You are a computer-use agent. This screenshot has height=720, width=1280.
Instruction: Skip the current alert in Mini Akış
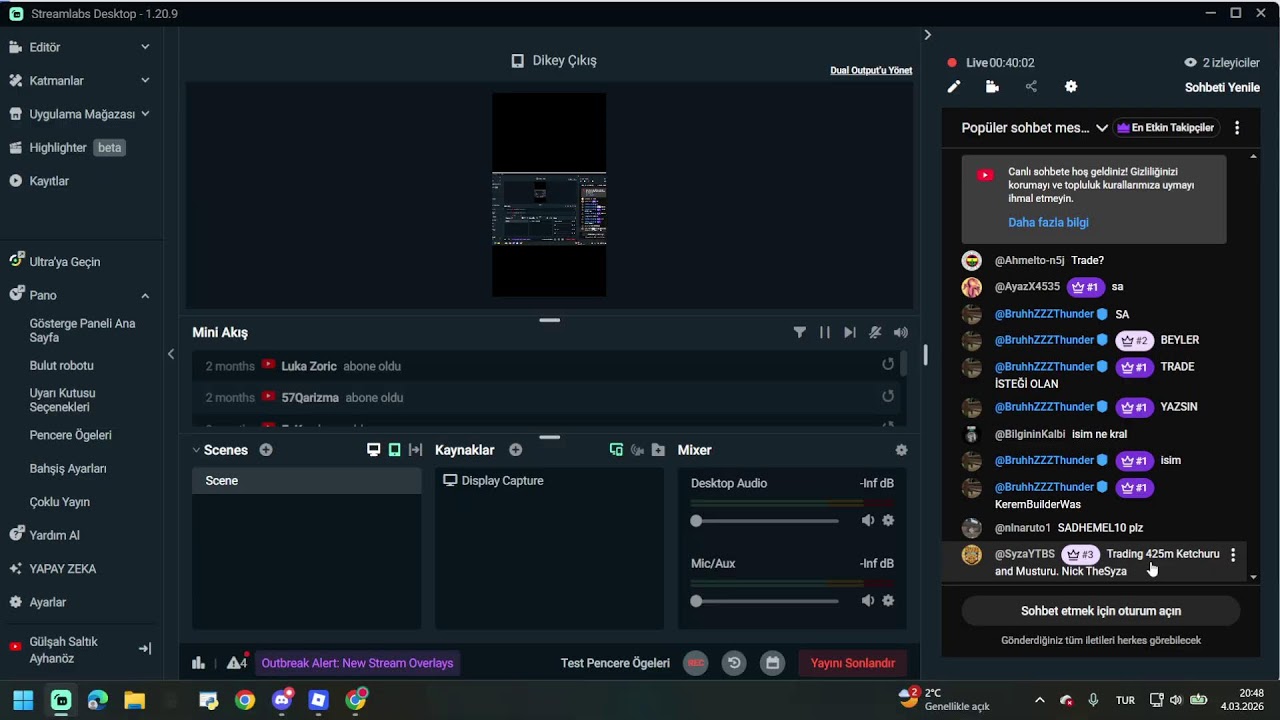(x=850, y=332)
